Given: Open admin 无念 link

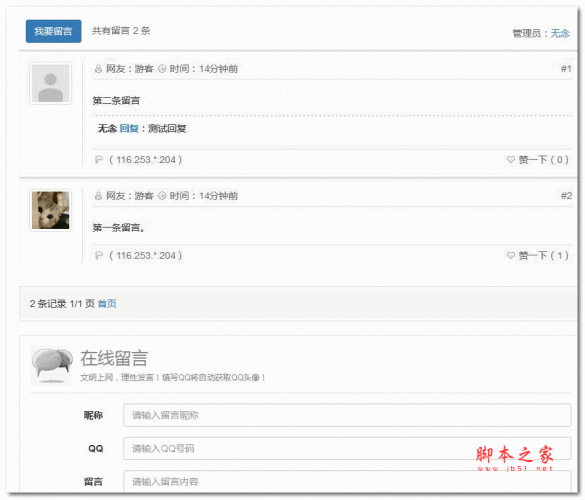Looking at the screenshot, I should pos(560,34).
